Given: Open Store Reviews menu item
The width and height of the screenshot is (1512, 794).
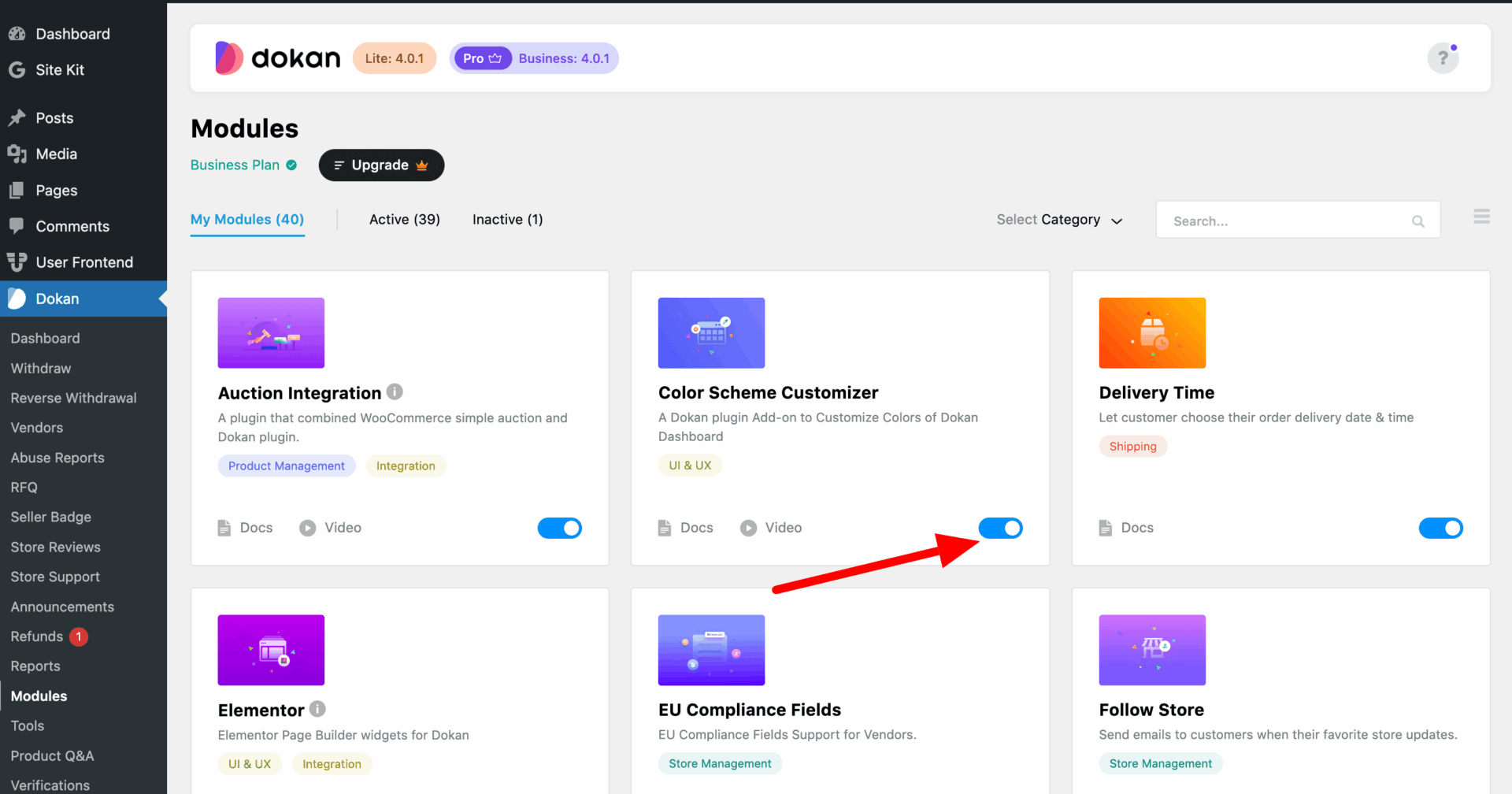Looking at the screenshot, I should coord(56,547).
